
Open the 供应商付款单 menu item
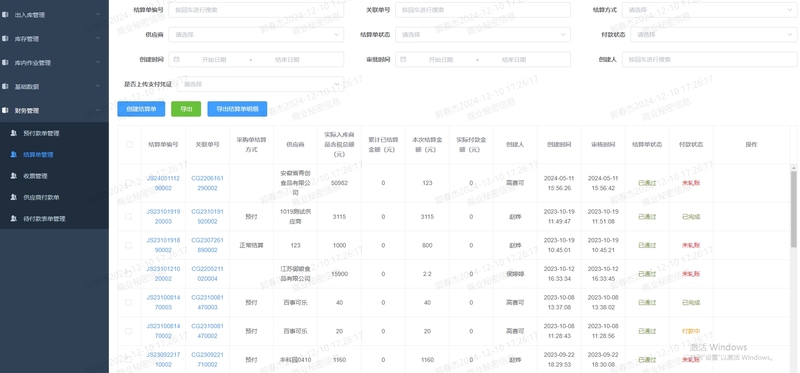[x=54, y=197]
